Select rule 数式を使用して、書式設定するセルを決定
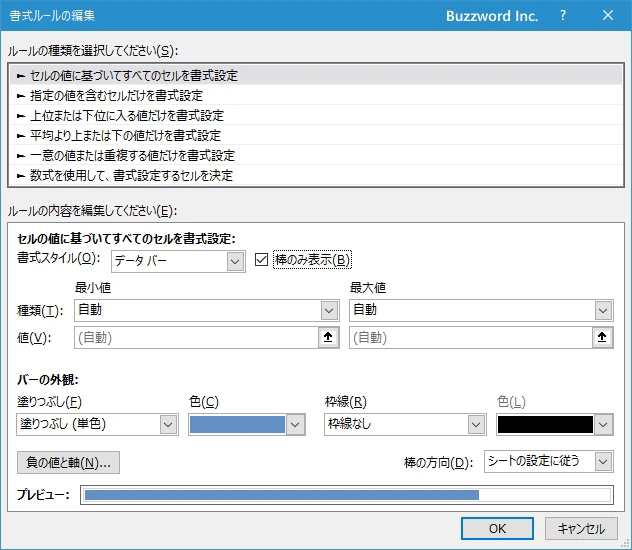The height and width of the screenshot is (550, 632). (316, 175)
